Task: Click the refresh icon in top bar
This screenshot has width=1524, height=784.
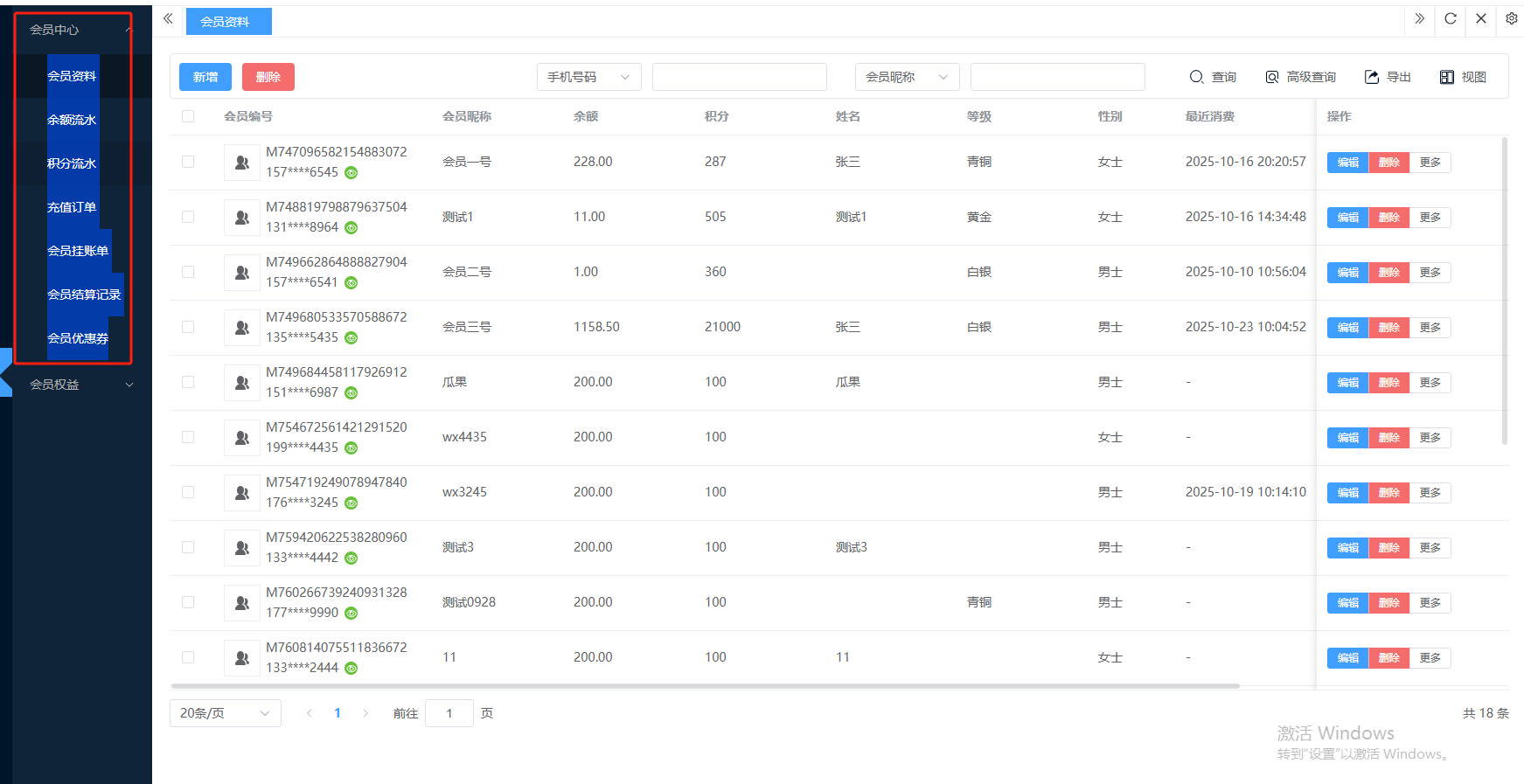Action: (x=1450, y=18)
